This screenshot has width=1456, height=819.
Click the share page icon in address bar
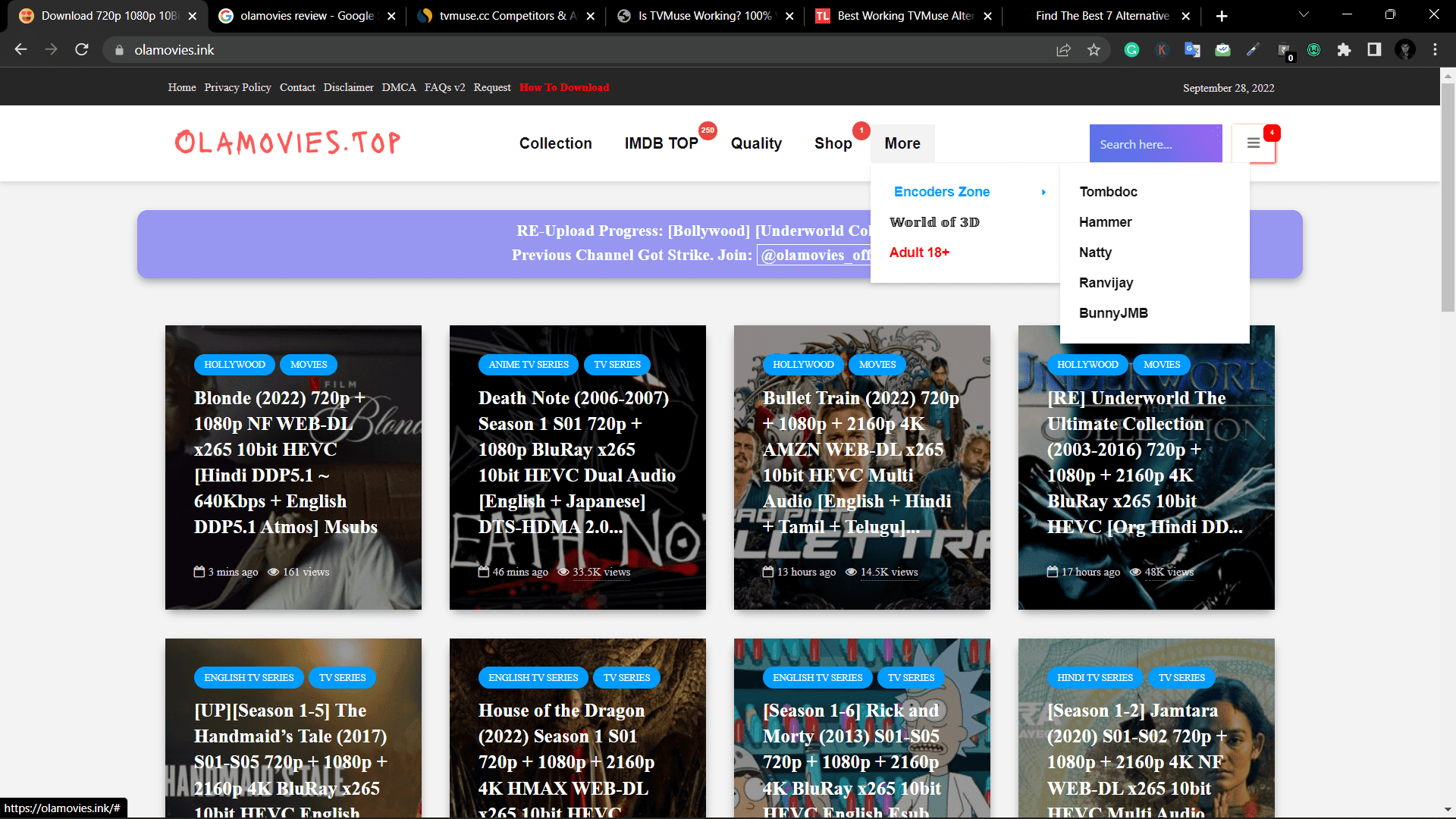pos(1063,50)
